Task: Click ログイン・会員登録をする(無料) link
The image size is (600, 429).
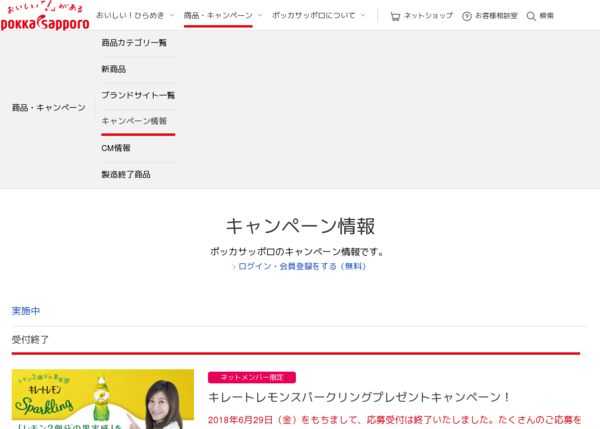Action: 302,266
